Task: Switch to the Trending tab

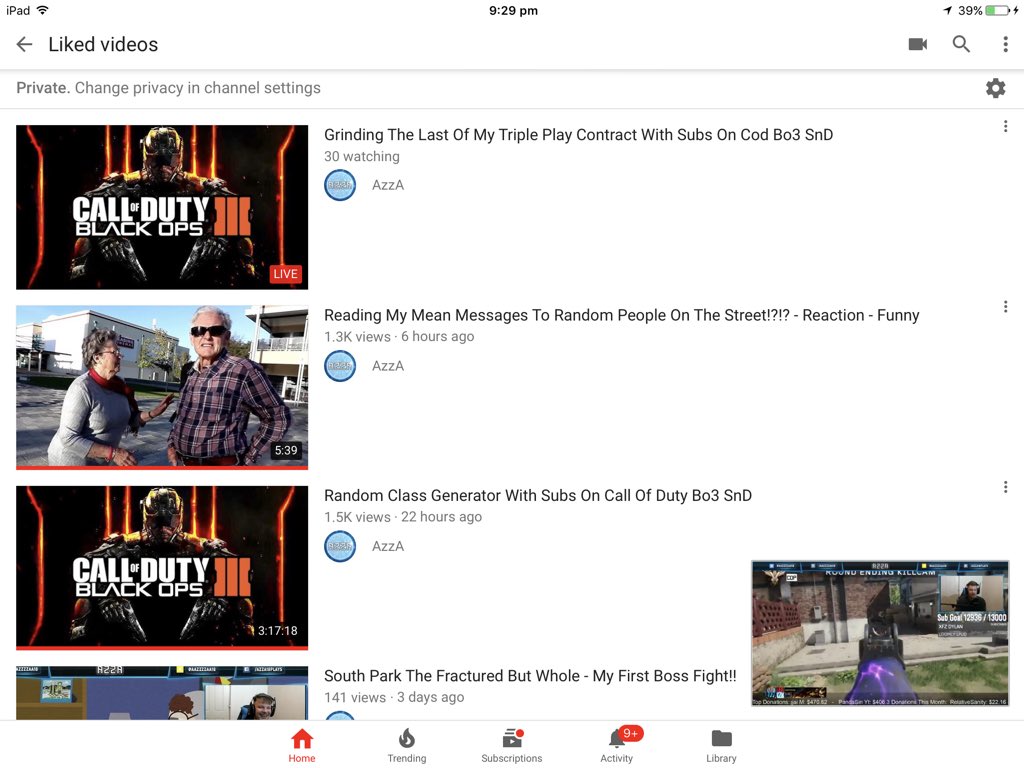Action: (406, 745)
